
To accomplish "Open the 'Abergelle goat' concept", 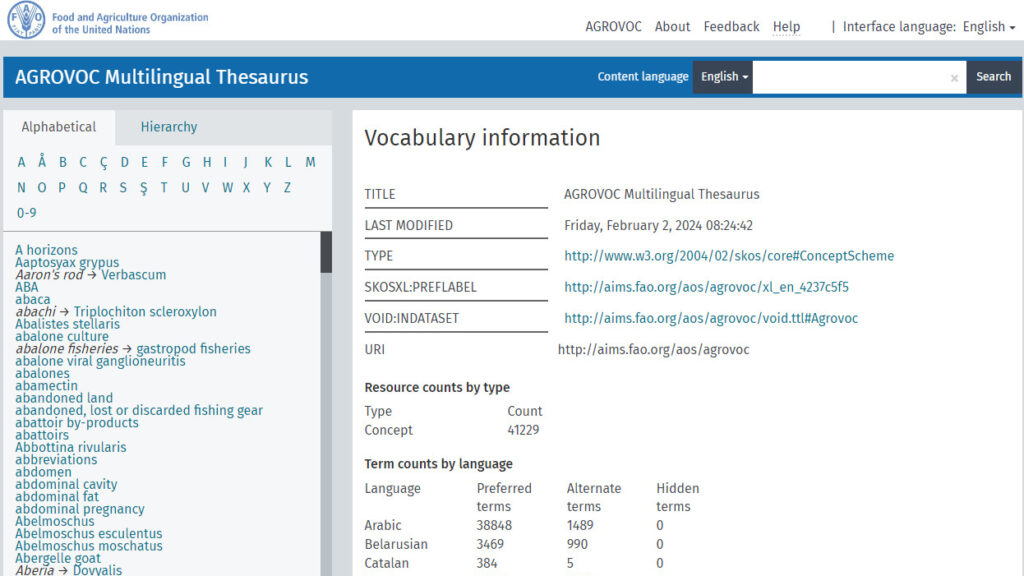I will (x=58, y=559).
